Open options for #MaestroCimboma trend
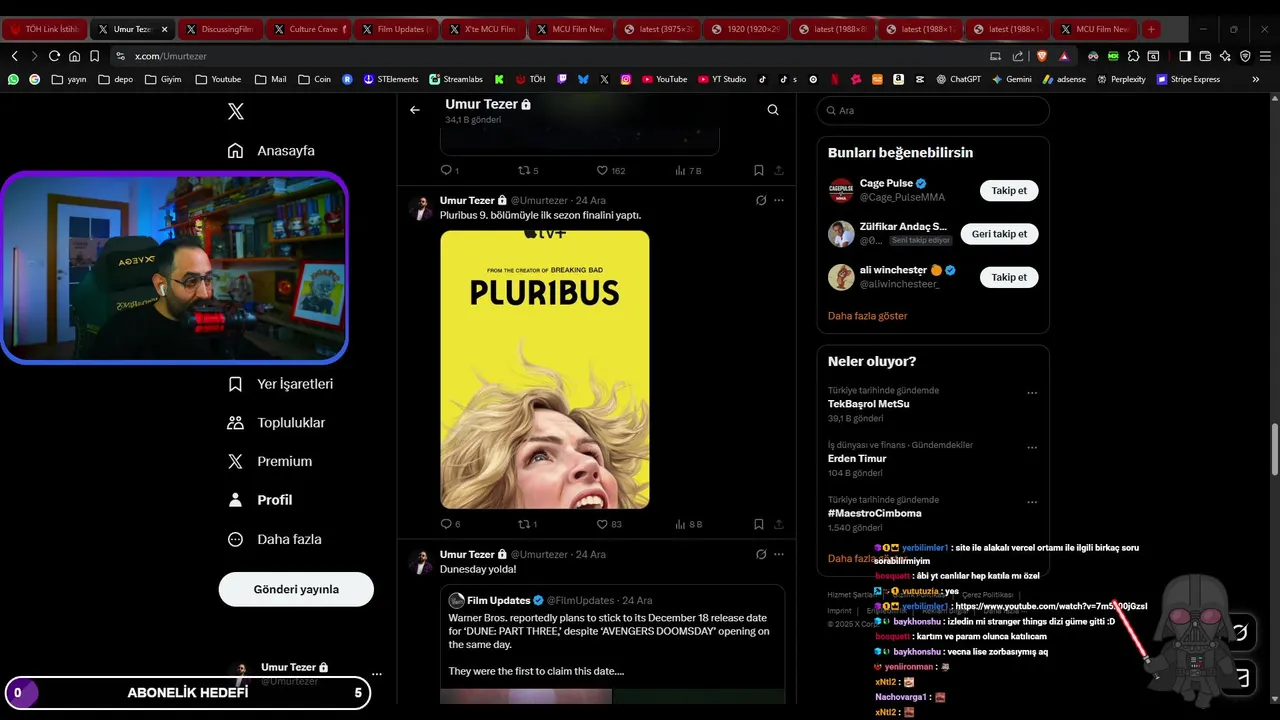1280x720 pixels. (x=1032, y=502)
